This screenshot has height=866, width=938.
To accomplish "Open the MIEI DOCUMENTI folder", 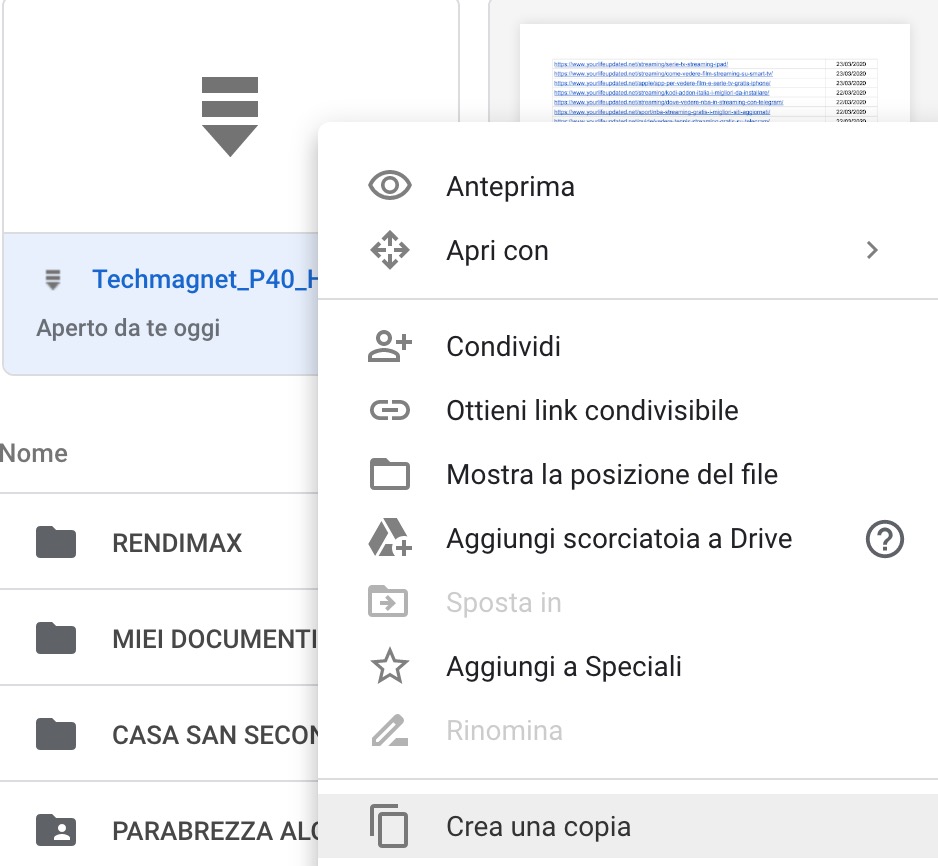I will pos(214,639).
